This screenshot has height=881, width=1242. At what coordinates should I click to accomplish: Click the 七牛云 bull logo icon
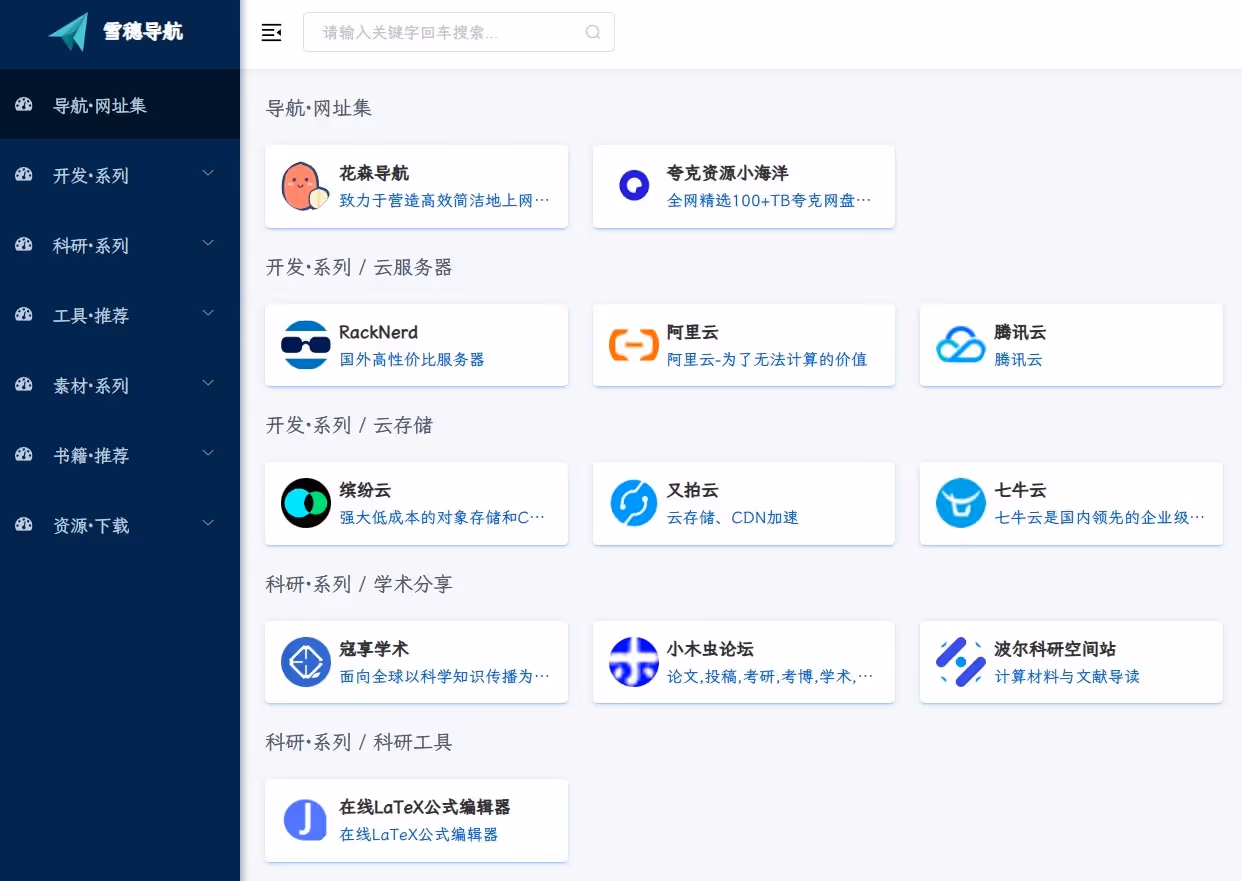[x=960, y=503]
